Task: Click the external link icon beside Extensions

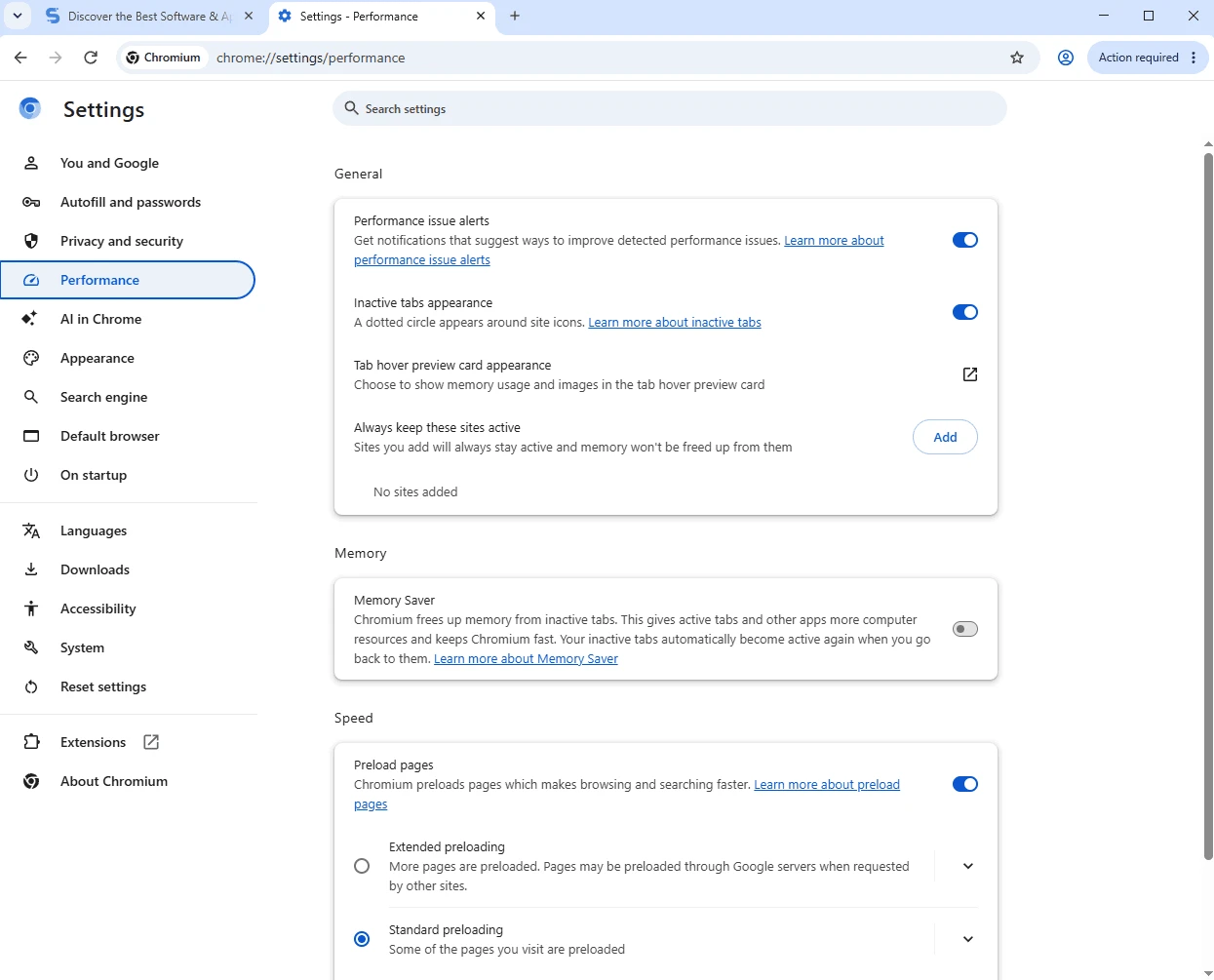Action: click(151, 742)
